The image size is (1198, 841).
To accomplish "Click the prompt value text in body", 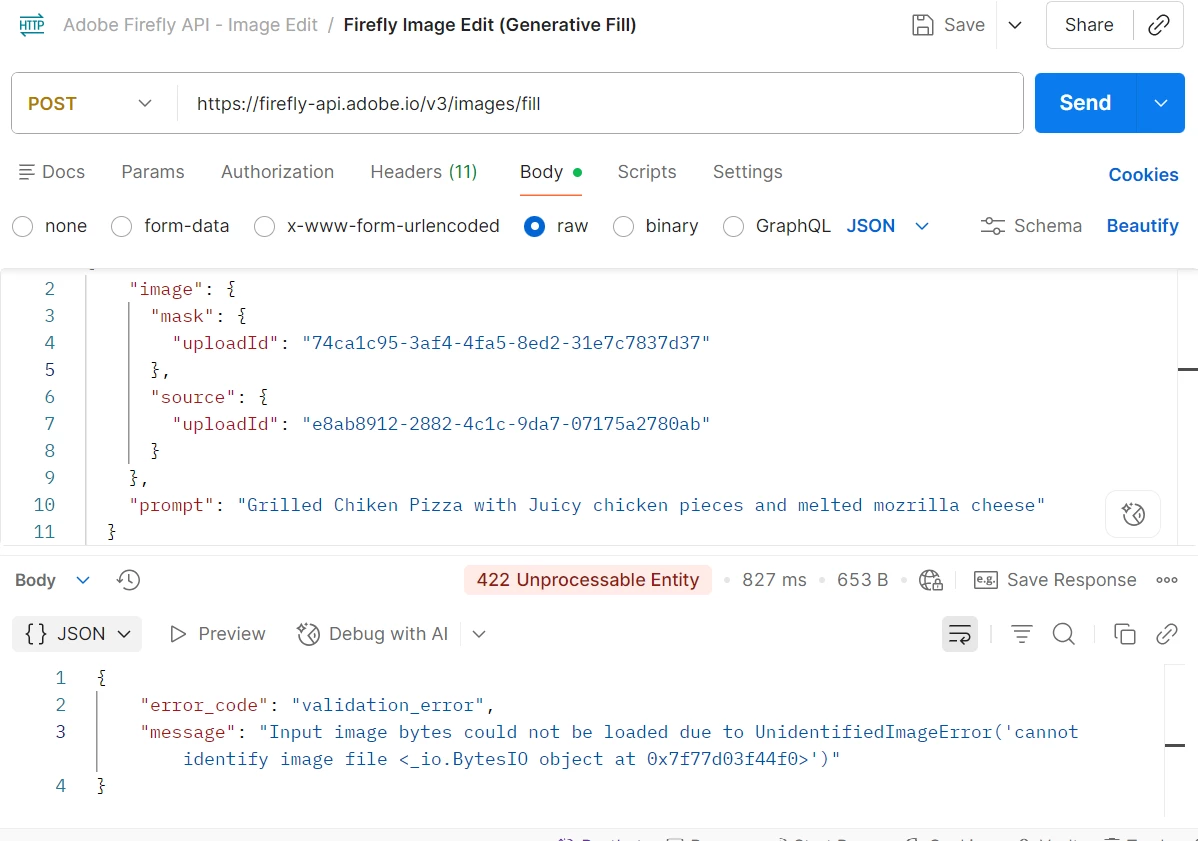I will (640, 506).
